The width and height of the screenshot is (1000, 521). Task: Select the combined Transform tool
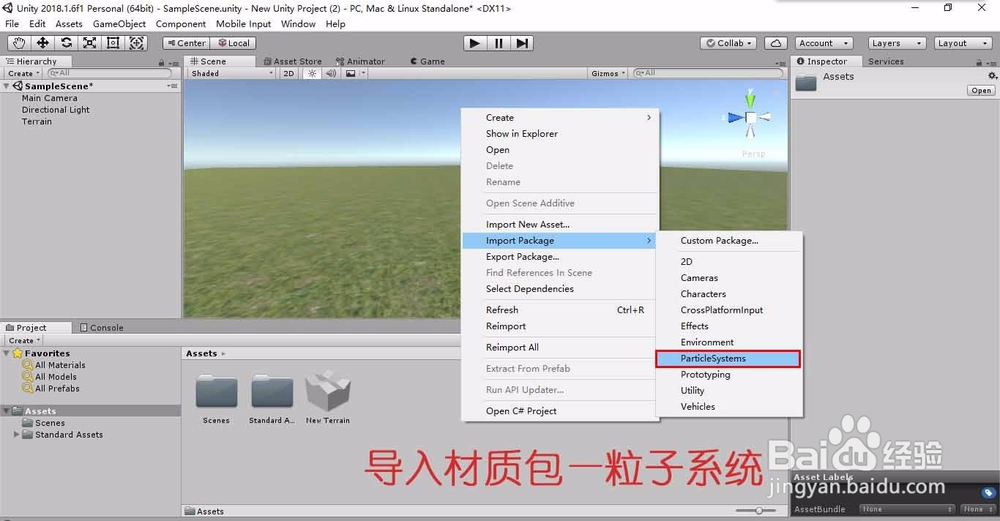[x=136, y=43]
